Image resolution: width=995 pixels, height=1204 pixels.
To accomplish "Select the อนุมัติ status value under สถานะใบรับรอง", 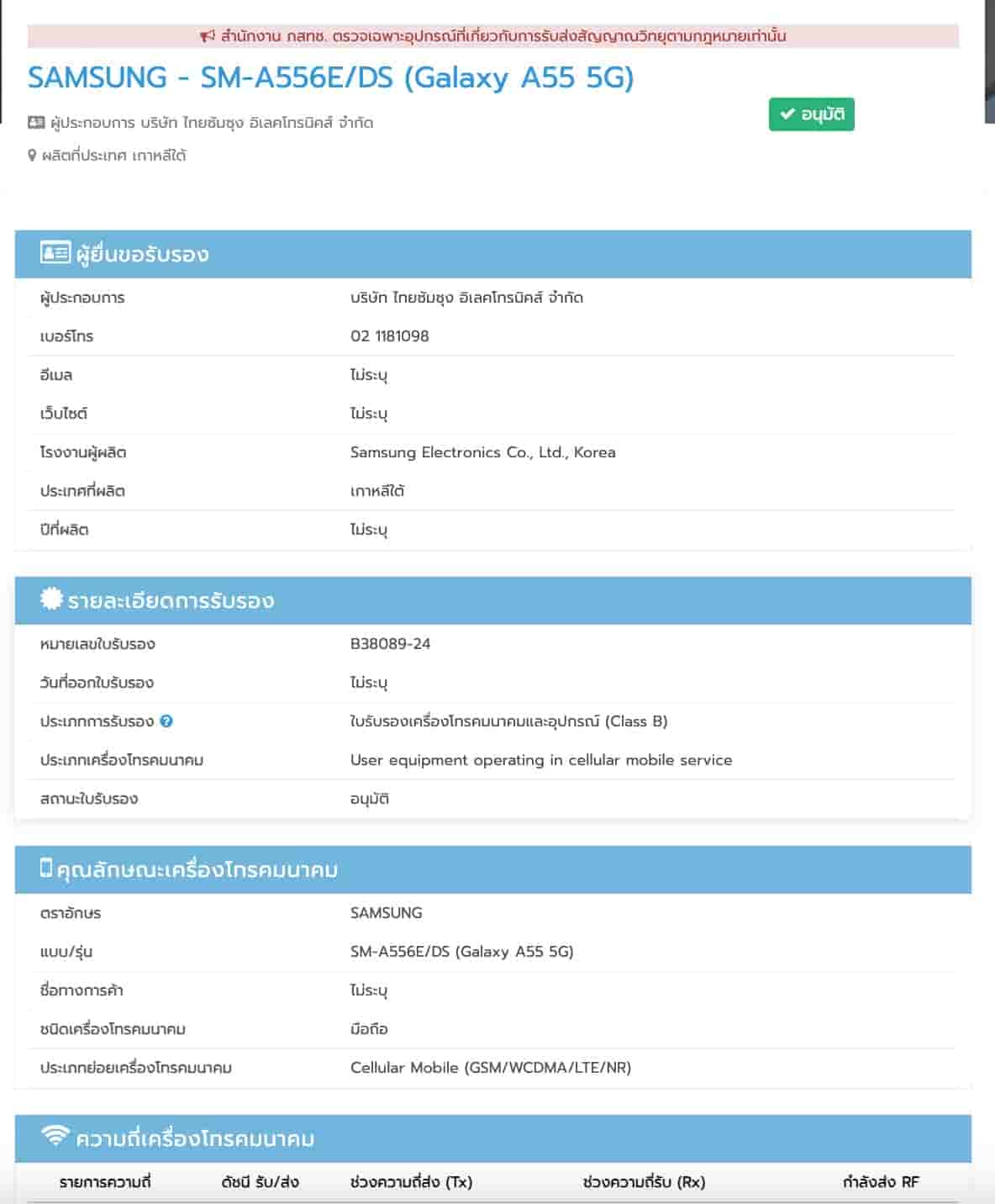I will click(x=370, y=798).
